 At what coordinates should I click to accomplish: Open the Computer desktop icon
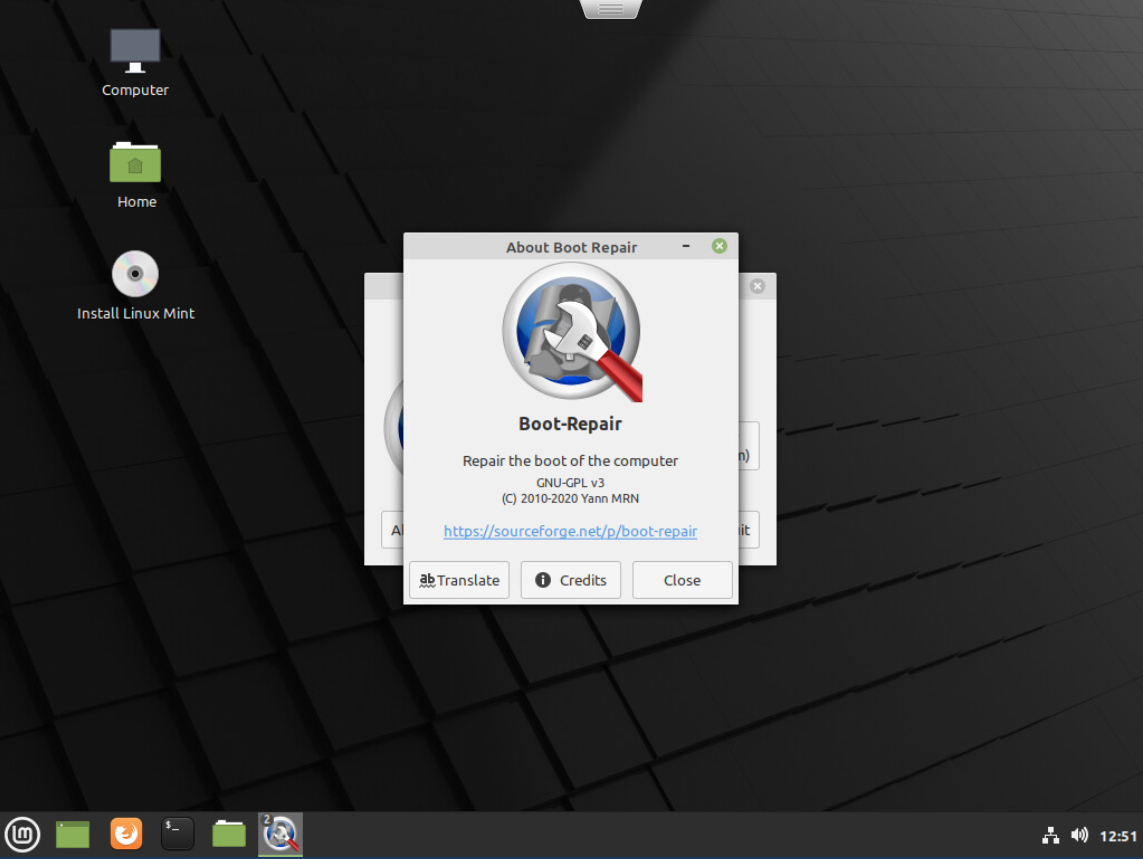(x=135, y=63)
